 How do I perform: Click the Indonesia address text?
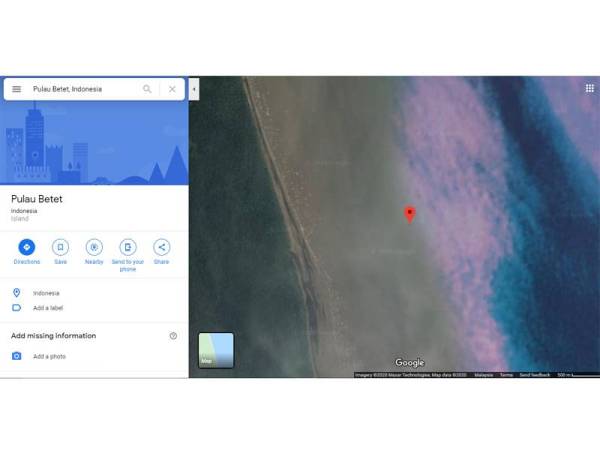[46, 293]
